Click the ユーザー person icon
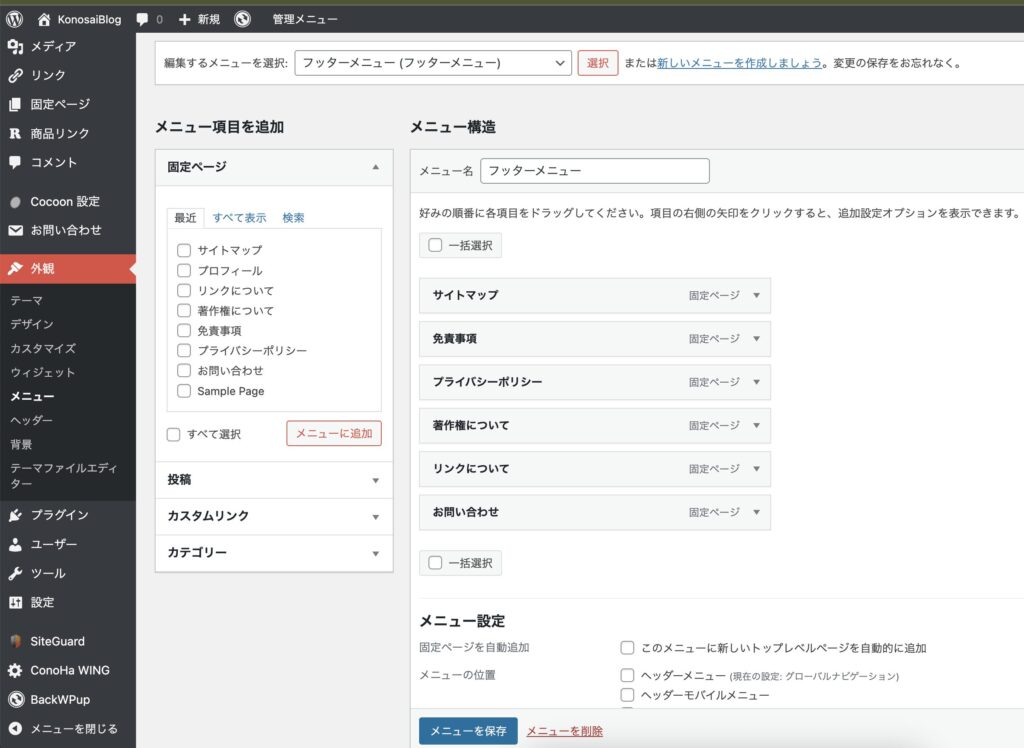Screen dimensions: 1024x748 [15, 544]
